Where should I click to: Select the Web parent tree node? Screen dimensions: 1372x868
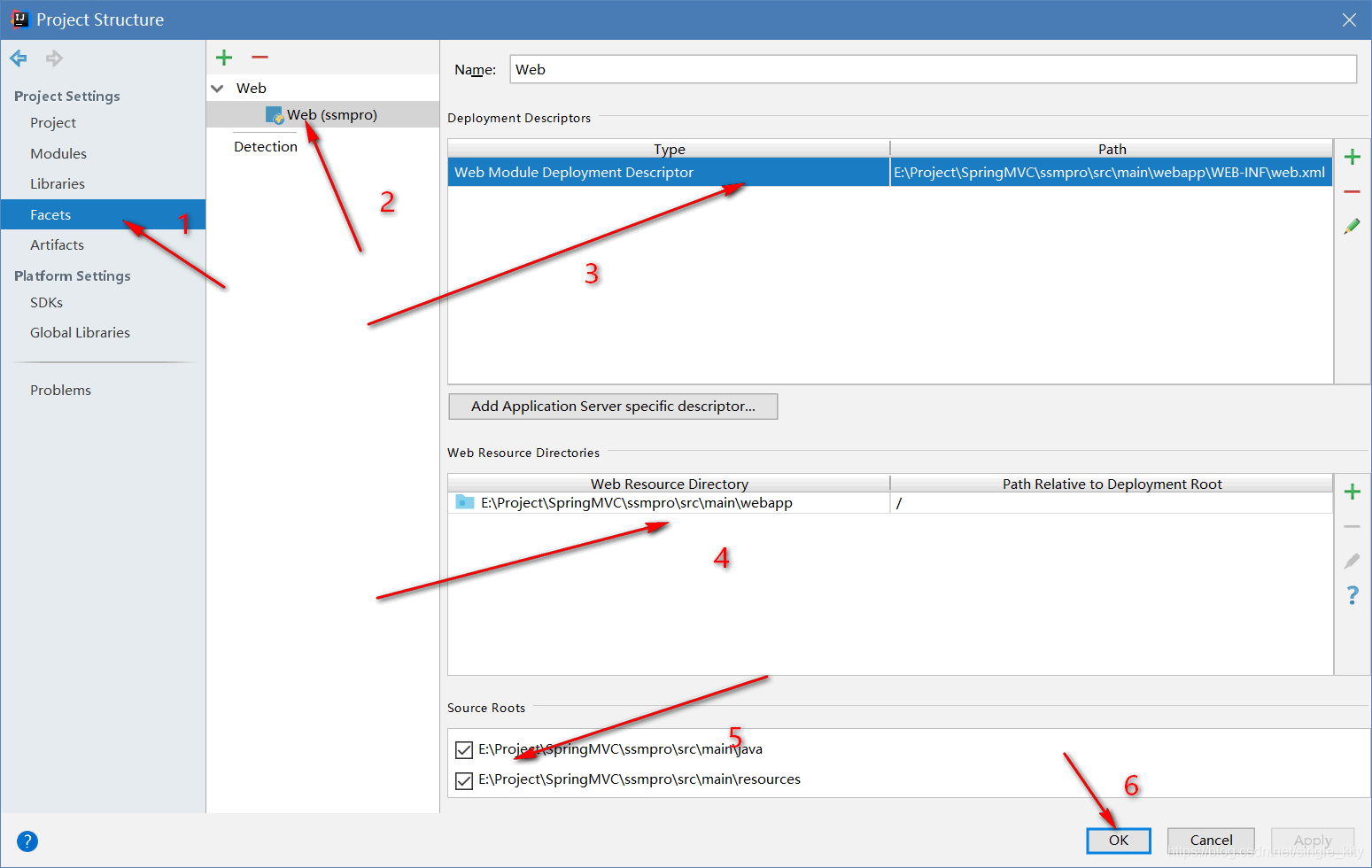coord(252,89)
